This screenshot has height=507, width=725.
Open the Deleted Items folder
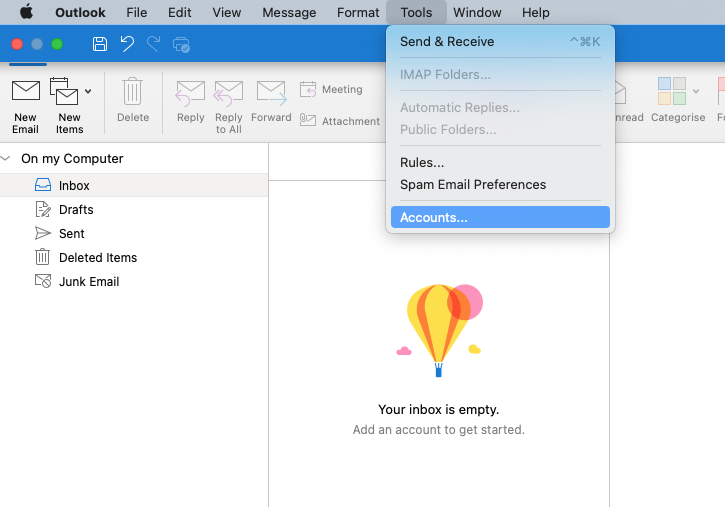134,257
